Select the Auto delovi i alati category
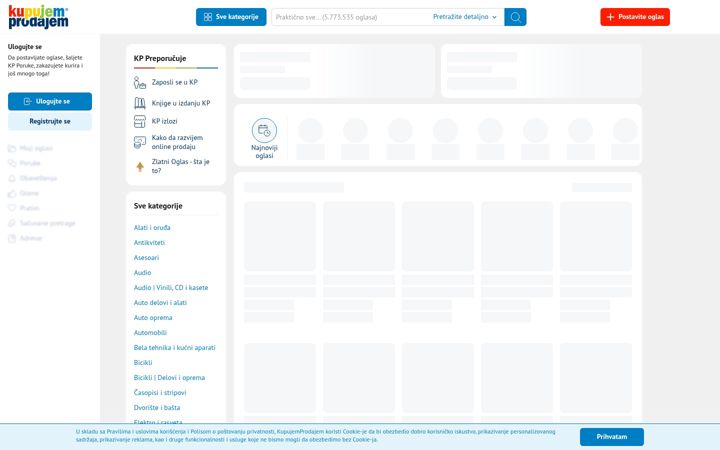This screenshot has height=450, width=720. (x=160, y=303)
